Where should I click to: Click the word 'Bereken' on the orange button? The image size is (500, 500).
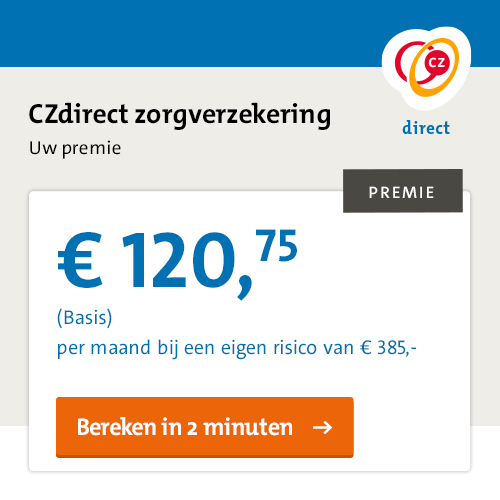click(117, 427)
